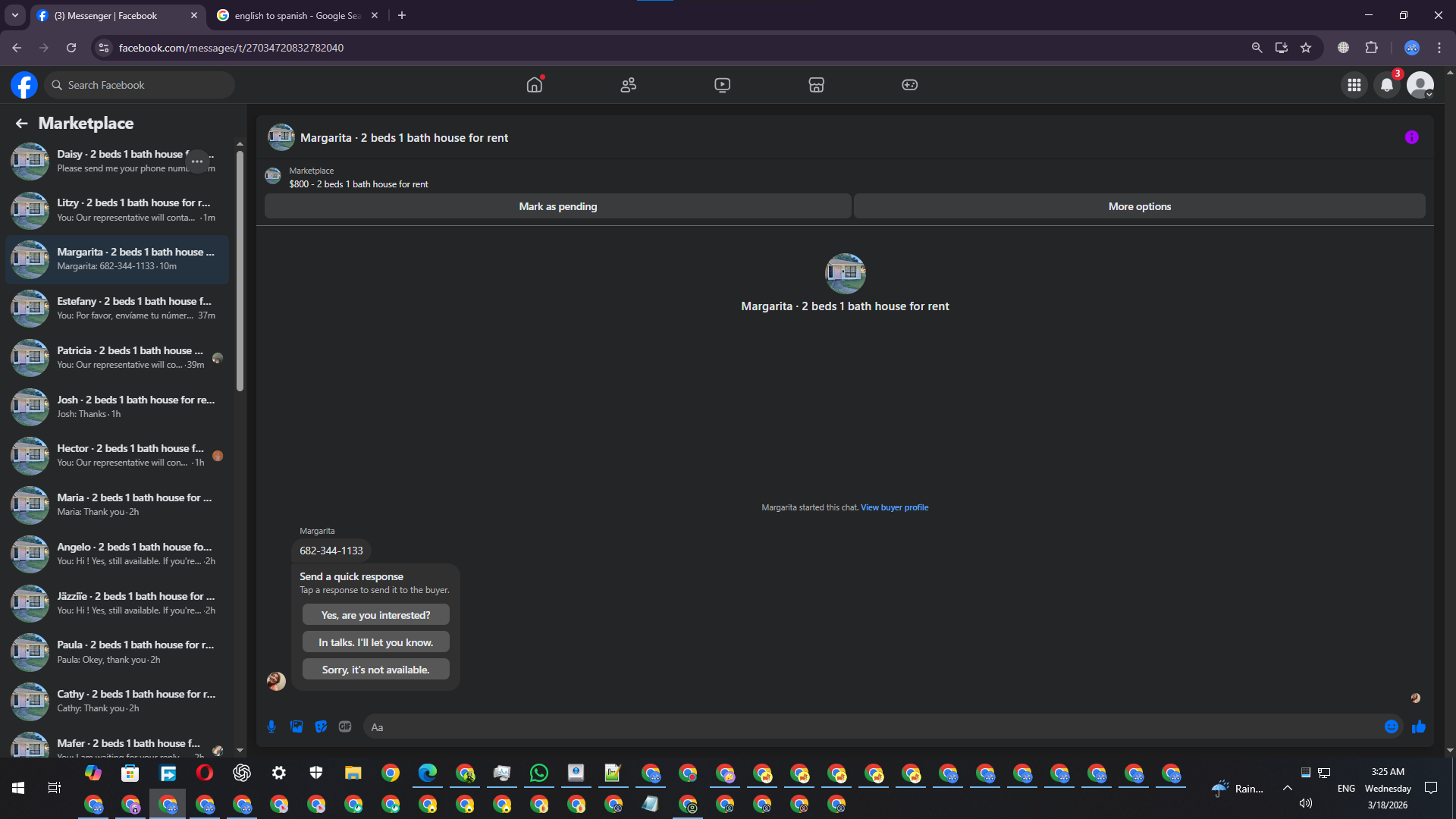The width and height of the screenshot is (1456, 819).
Task: Open Maria's 'Thank you' conversation
Action: (x=118, y=505)
